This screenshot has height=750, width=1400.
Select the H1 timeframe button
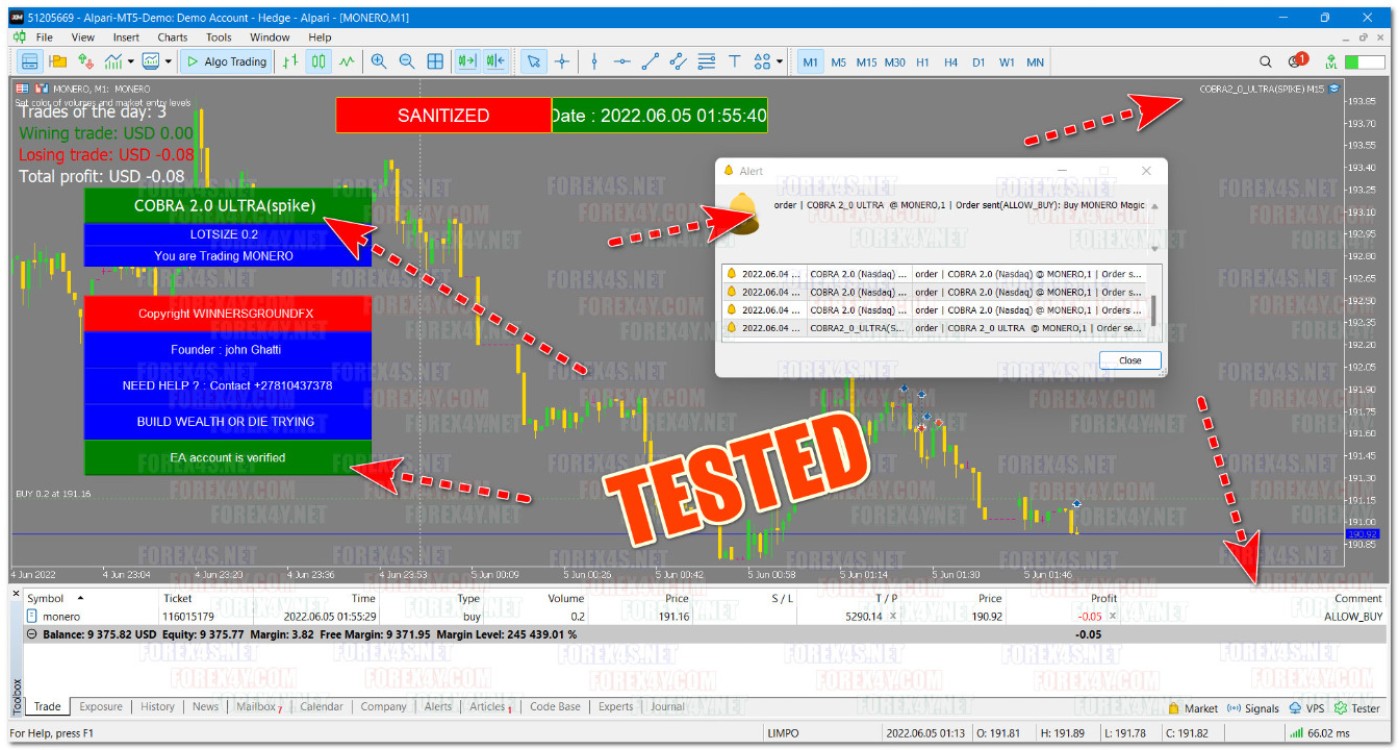(x=922, y=62)
